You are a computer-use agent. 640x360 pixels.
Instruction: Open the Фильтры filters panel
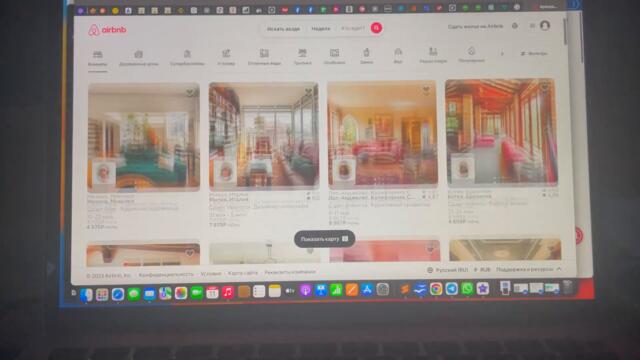click(x=534, y=53)
